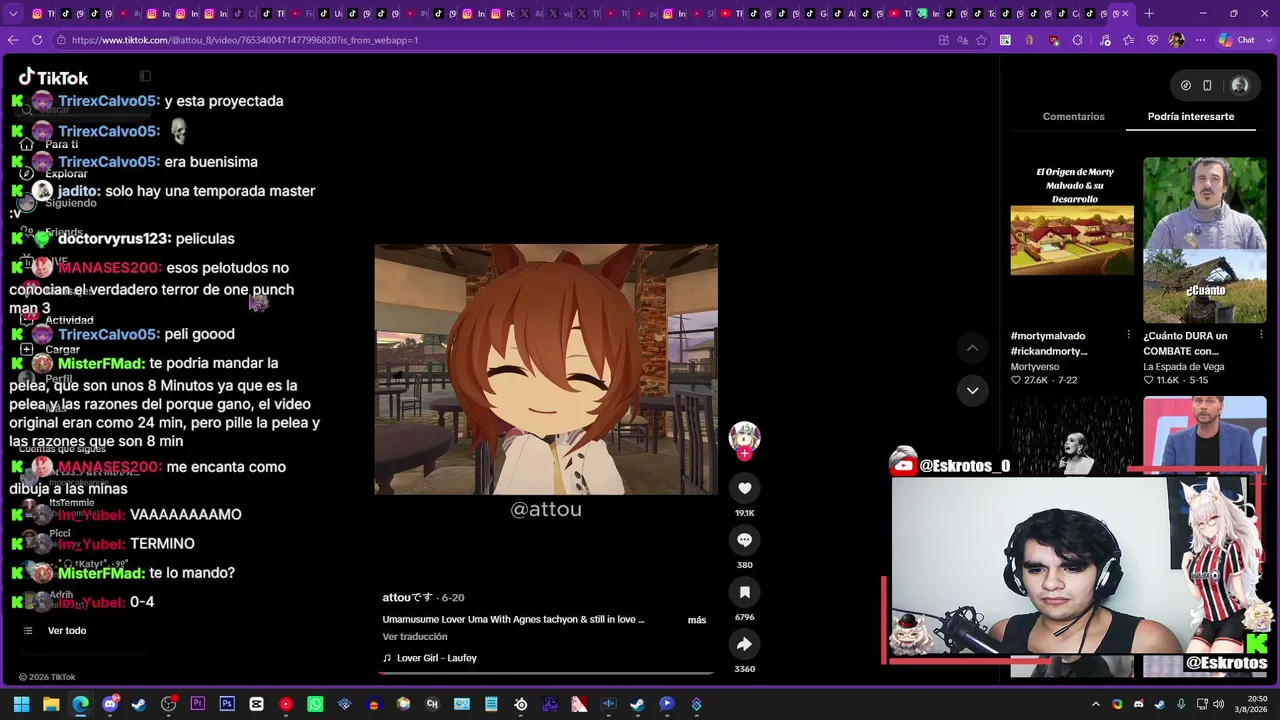The width and height of the screenshot is (1280, 720).
Task: Share the video using the arrow icon
Action: (744, 644)
